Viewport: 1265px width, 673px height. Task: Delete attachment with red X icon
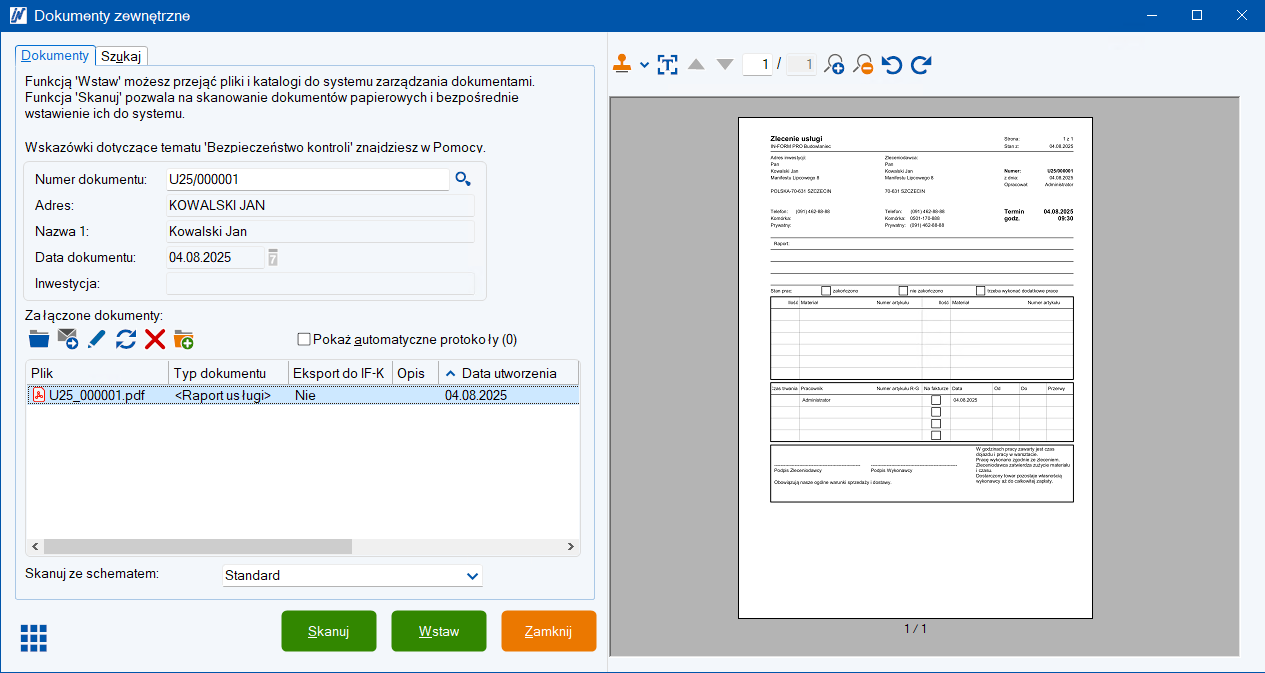(x=155, y=339)
